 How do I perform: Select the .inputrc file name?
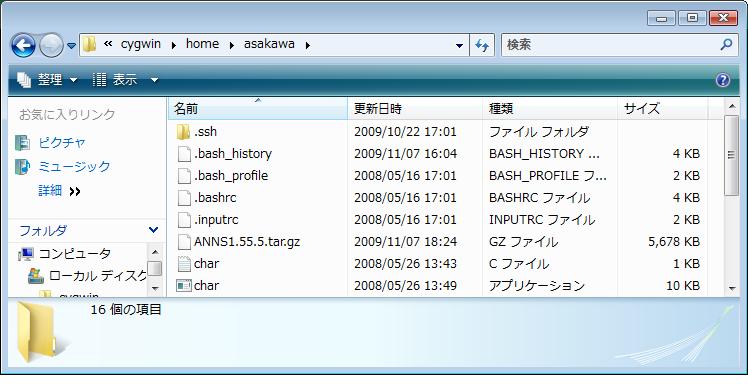point(216,219)
